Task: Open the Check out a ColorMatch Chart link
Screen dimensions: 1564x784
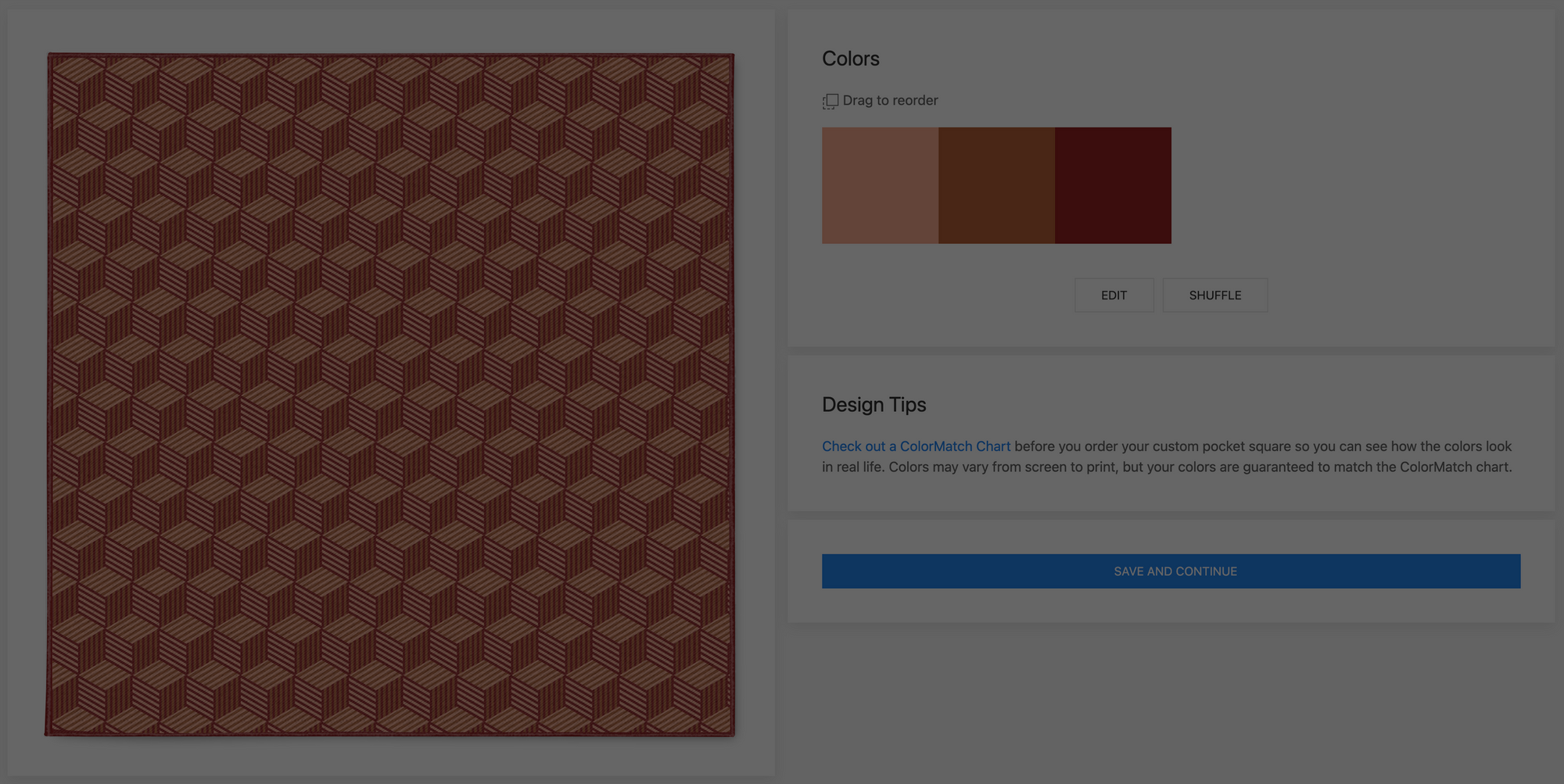Action: point(916,446)
